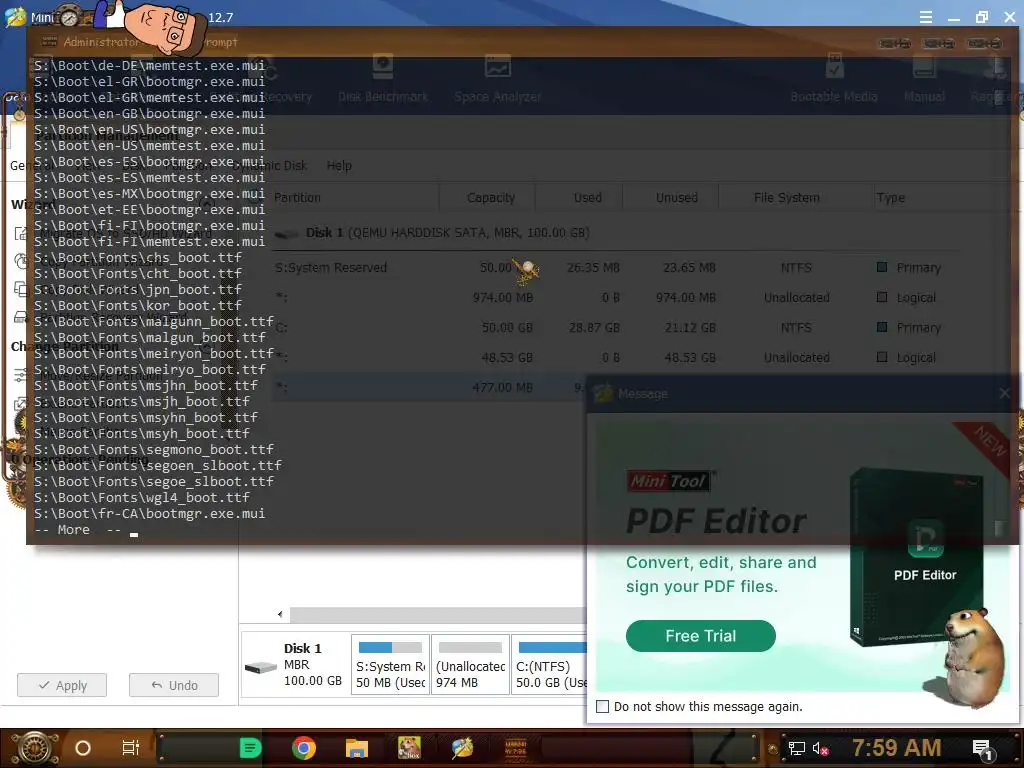This screenshot has height=768, width=1024.
Task: Select the Unallocated 974 MB block in disk map
Action: (x=470, y=665)
